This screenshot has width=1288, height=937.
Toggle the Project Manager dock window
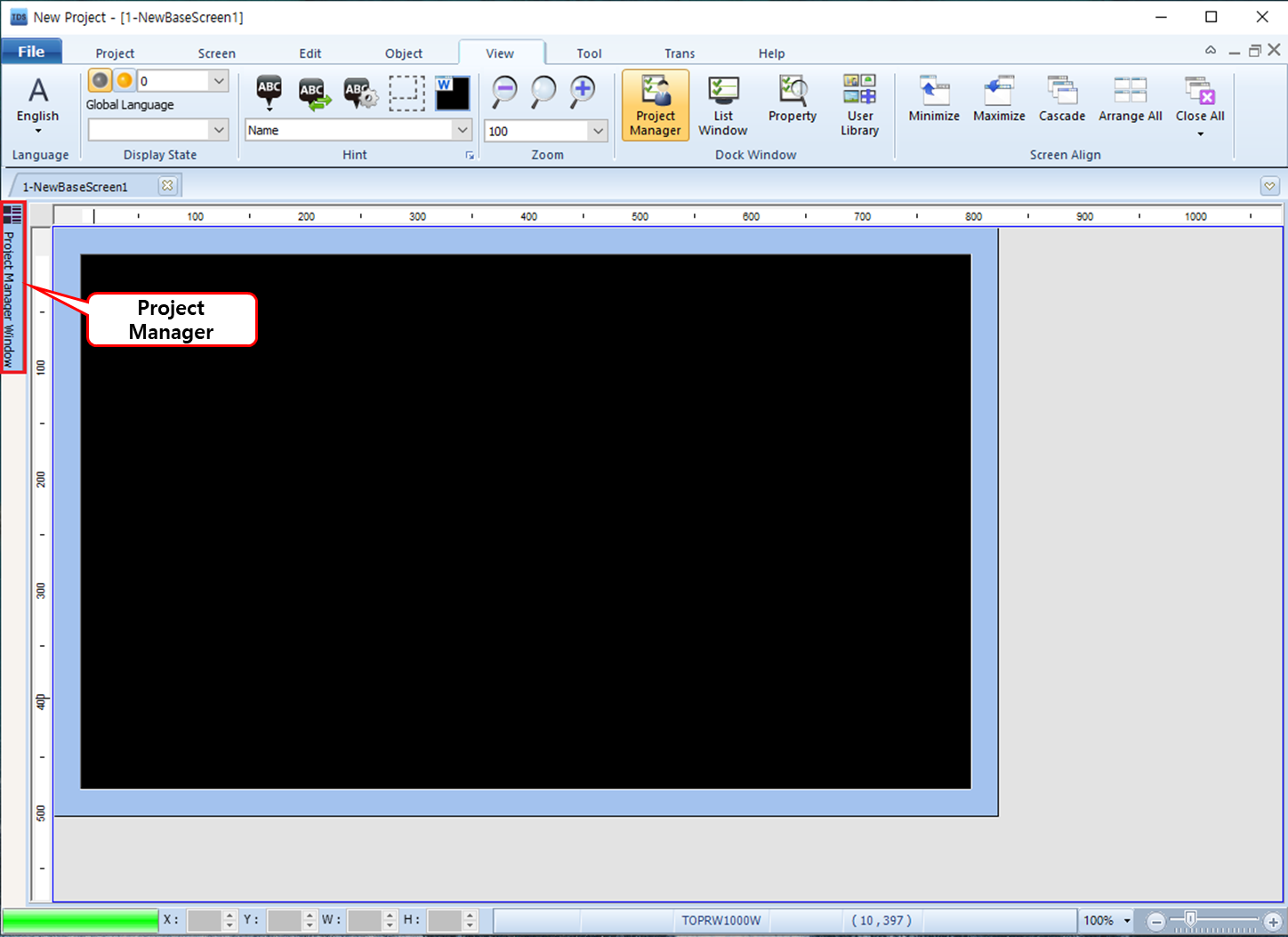656,105
